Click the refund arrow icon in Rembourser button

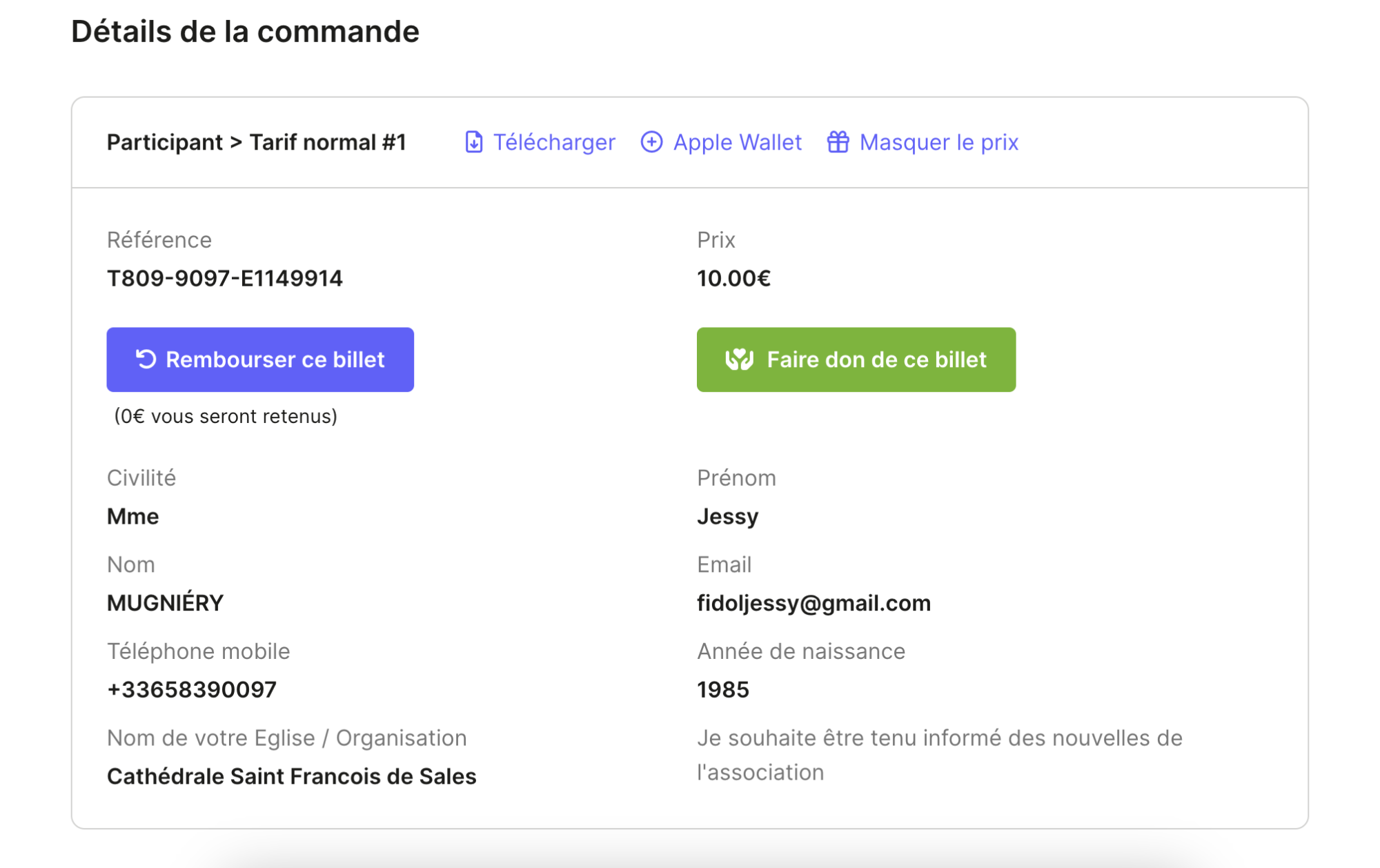click(x=146, y=359)
